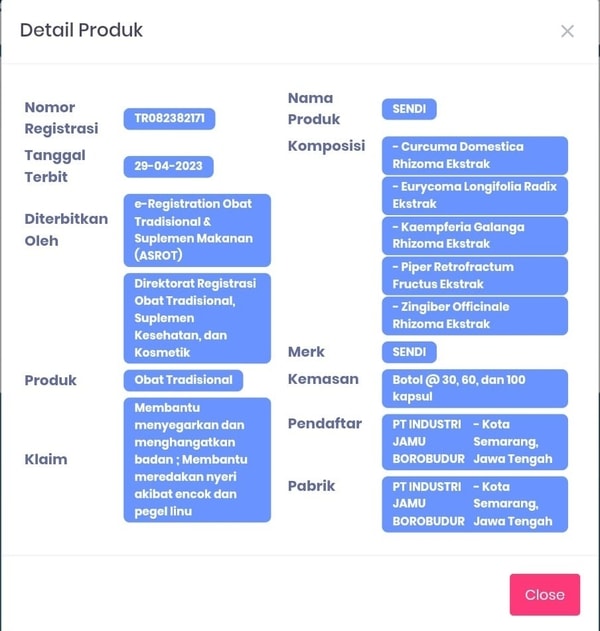Click the Komposisi field label
This screenshot has height=631, width=600.
click(326, 146)
